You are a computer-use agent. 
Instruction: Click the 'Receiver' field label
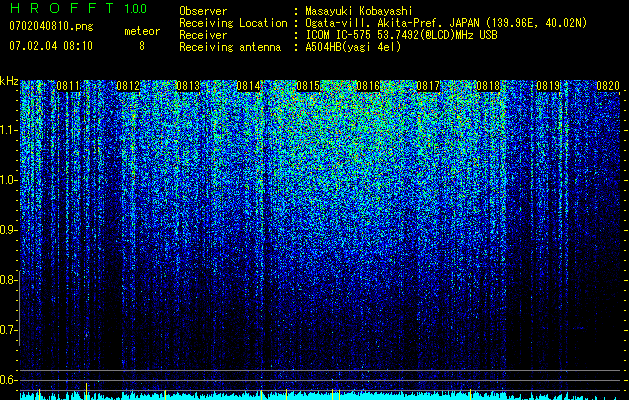(x=203, y=35)
